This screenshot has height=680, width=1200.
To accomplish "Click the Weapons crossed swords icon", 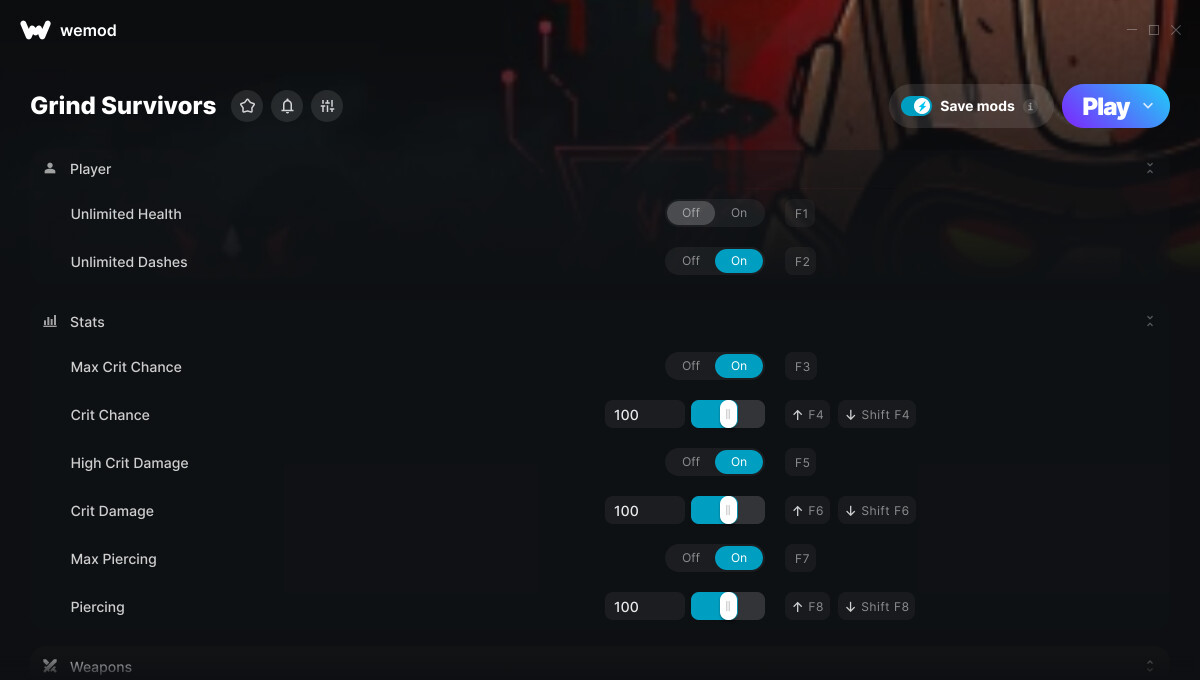I will tap(50, 666).
